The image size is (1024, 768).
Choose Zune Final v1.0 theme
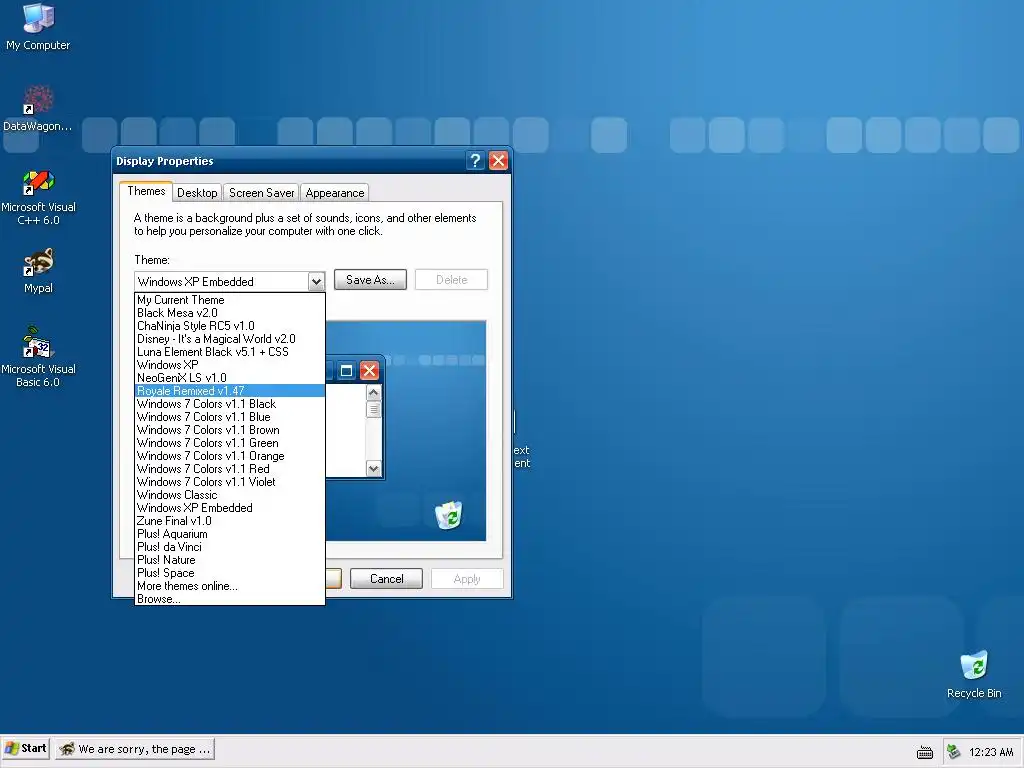[230, 521]
